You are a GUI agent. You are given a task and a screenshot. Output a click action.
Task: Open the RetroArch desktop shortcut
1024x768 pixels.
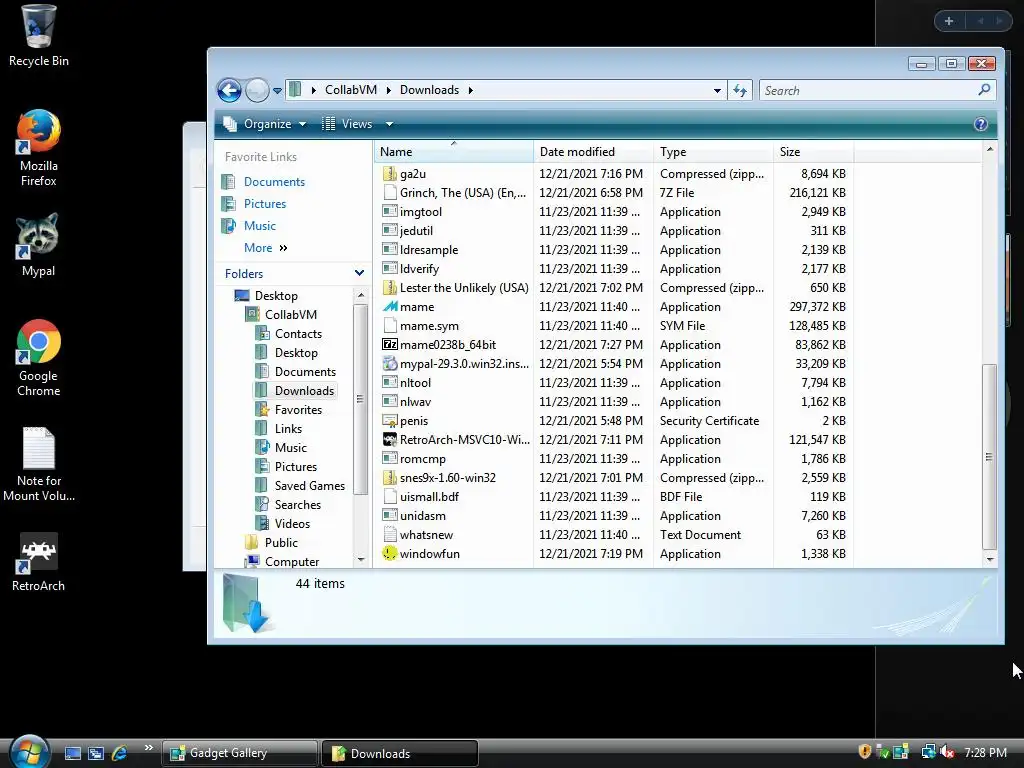pyautogui.click(x=38, y=562)
